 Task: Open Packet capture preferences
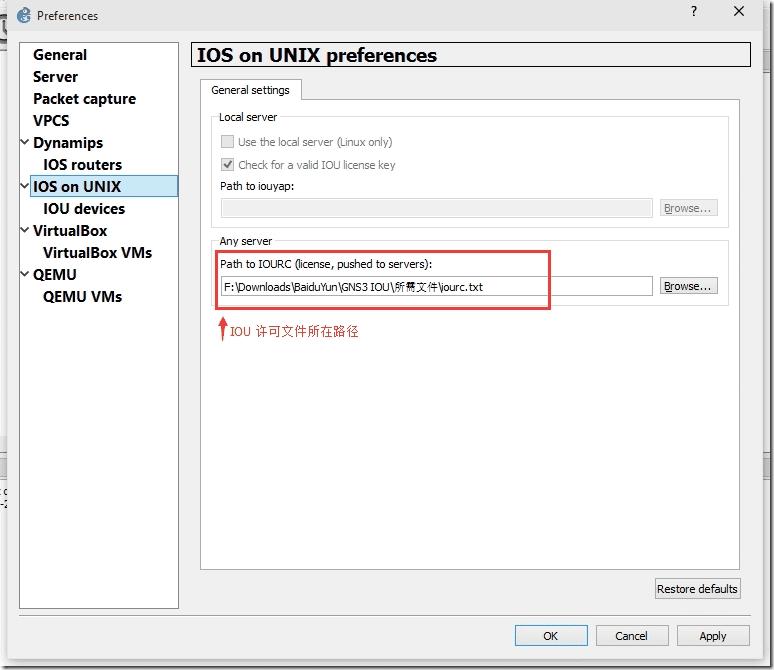pyautogui.click(x=84, y=99)
